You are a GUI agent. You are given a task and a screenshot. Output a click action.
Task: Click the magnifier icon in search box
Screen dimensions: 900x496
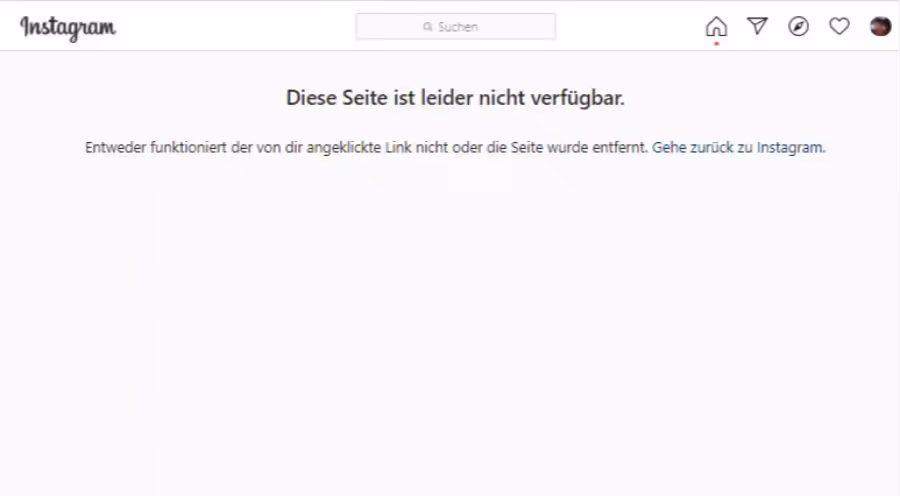pyautogui.click(x=428, y=26)
